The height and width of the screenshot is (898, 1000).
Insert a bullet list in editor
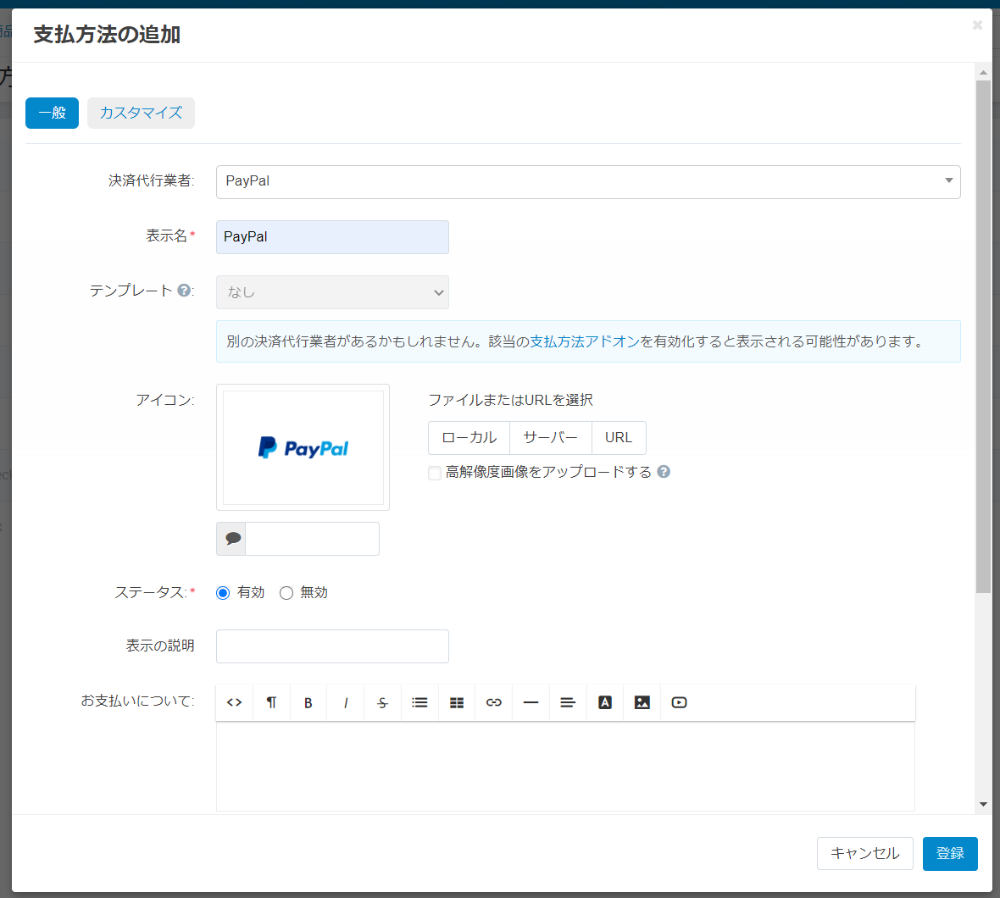click(x=420, y=702)
